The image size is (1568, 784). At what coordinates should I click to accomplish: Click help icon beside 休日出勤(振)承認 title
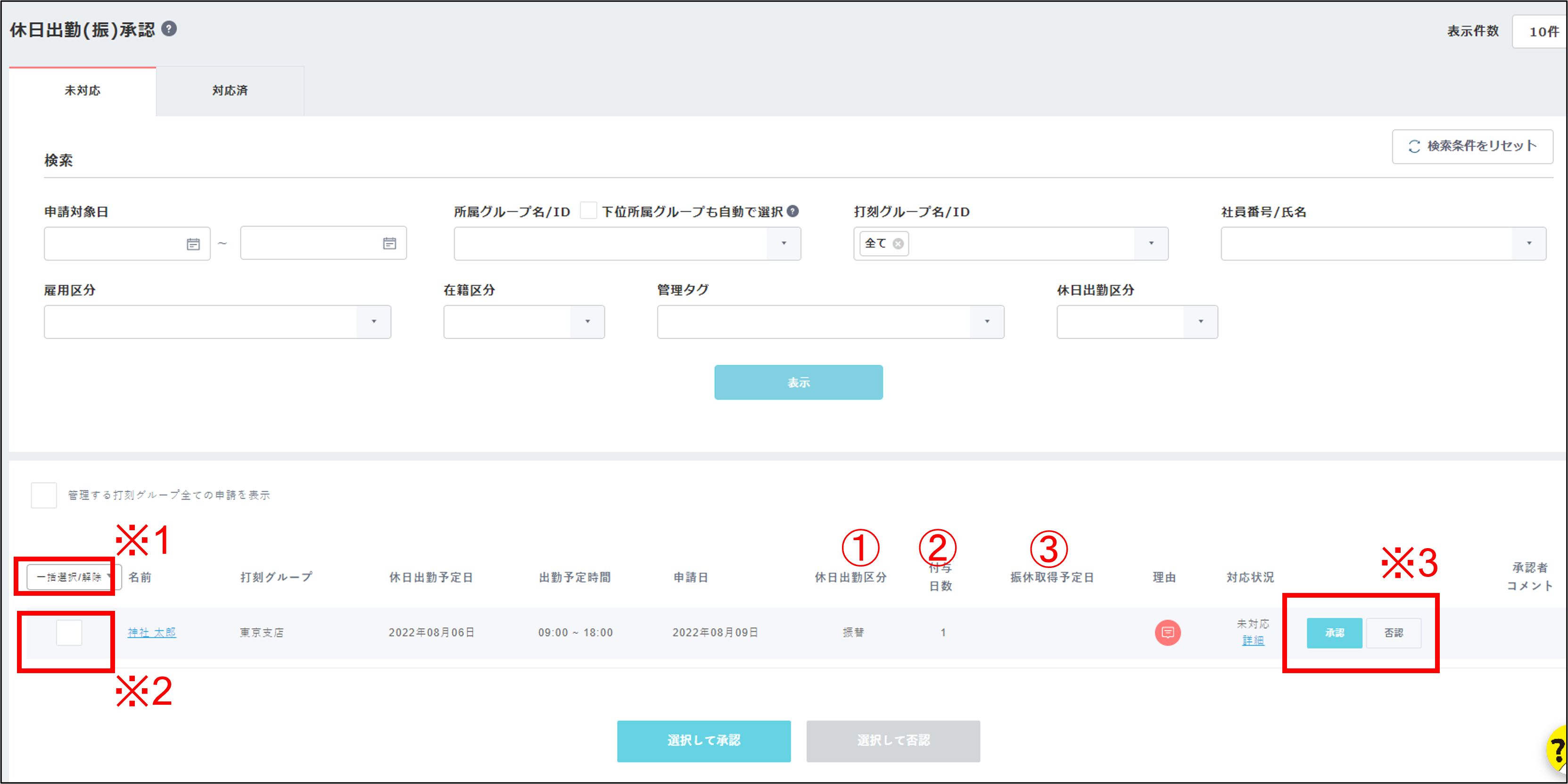169,29
